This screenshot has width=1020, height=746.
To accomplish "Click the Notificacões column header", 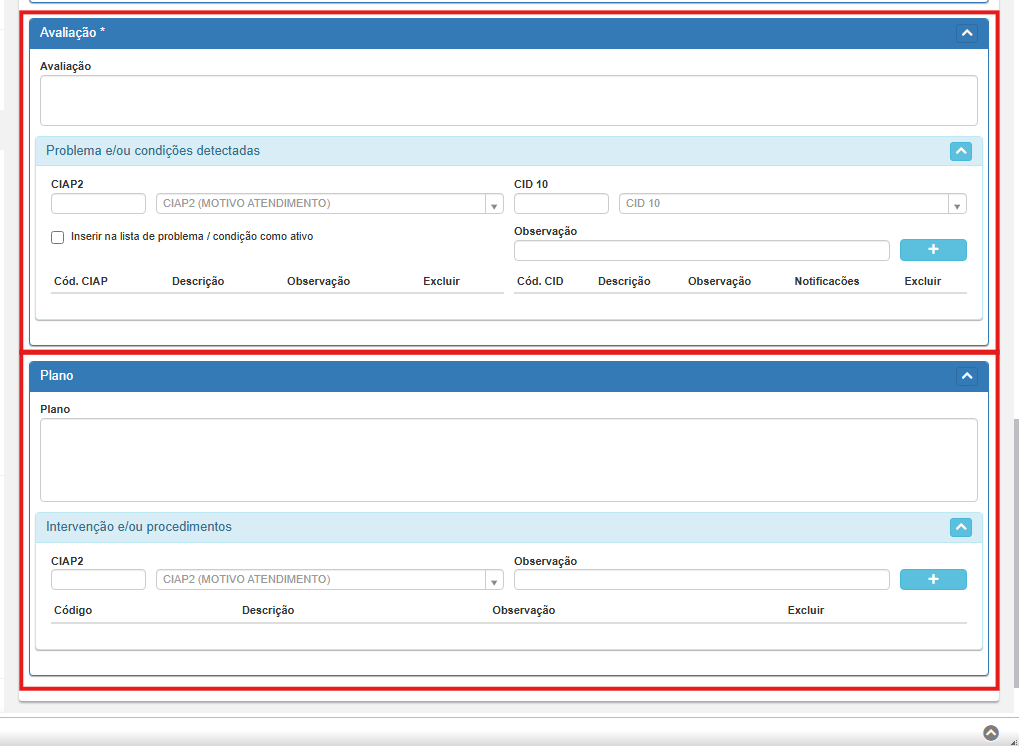I will [826, 281].
